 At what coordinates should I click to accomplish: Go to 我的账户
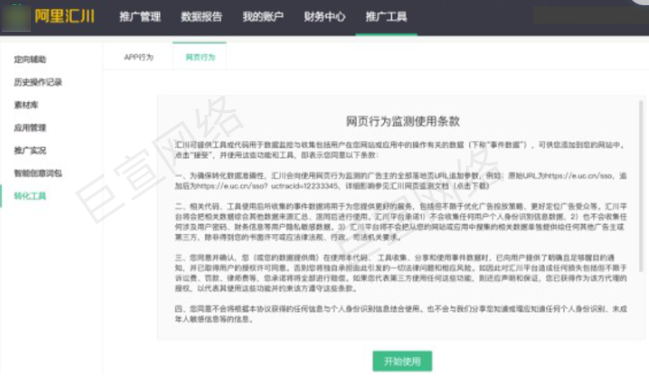[263, 17]
